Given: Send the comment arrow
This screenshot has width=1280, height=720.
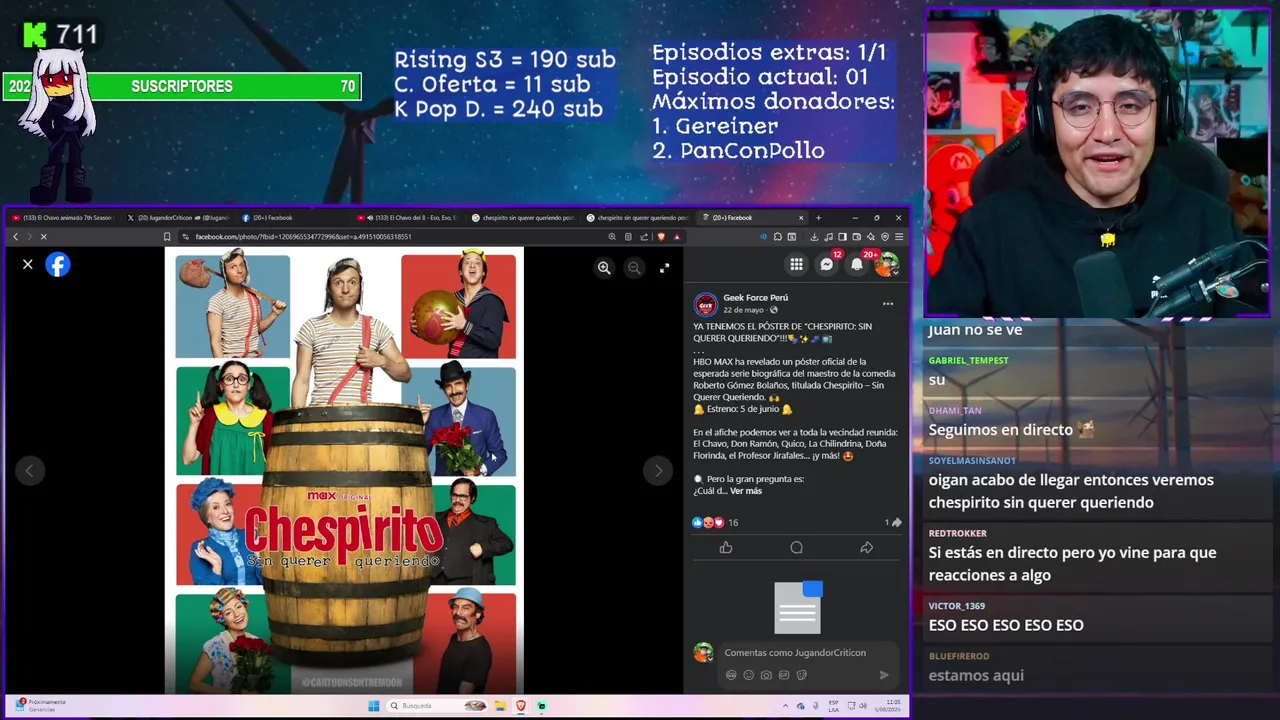Looking at the screenshot, I should (884, 675).
